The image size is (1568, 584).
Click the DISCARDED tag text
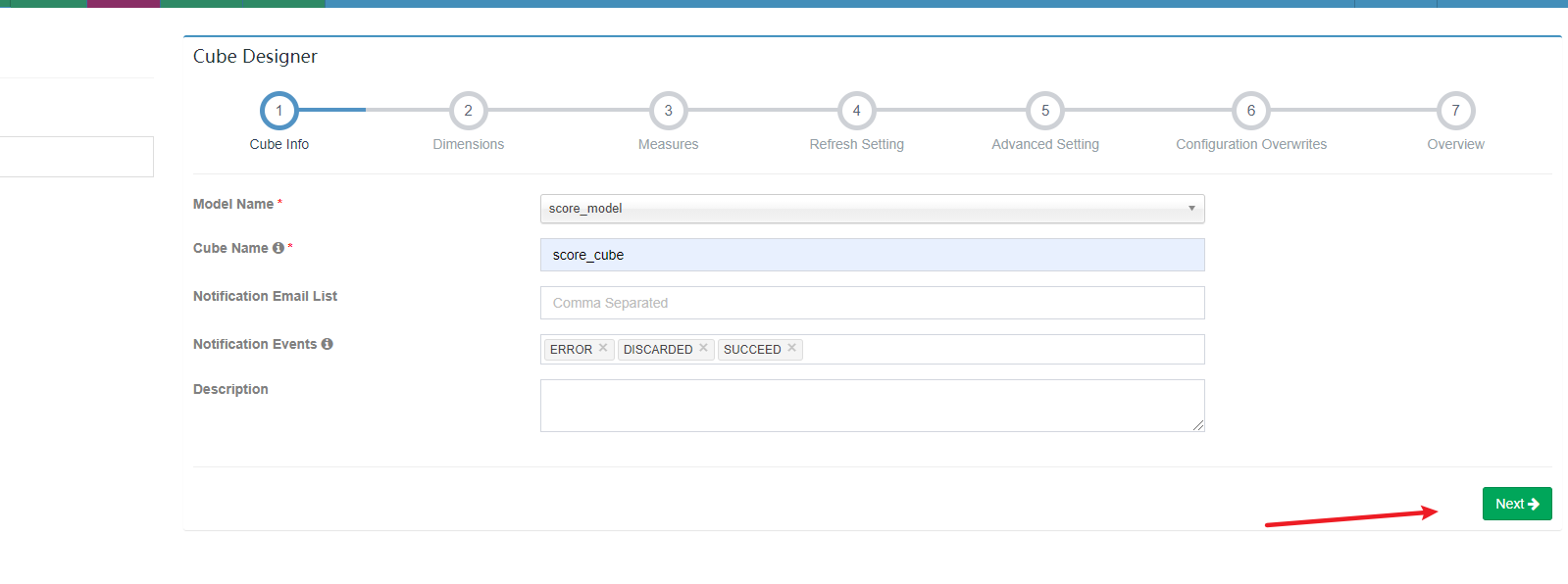pos(658,350)
